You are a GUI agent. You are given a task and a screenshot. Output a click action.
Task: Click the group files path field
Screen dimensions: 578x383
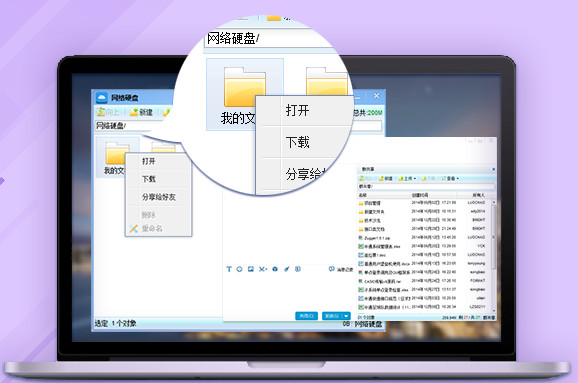(426, 187)
